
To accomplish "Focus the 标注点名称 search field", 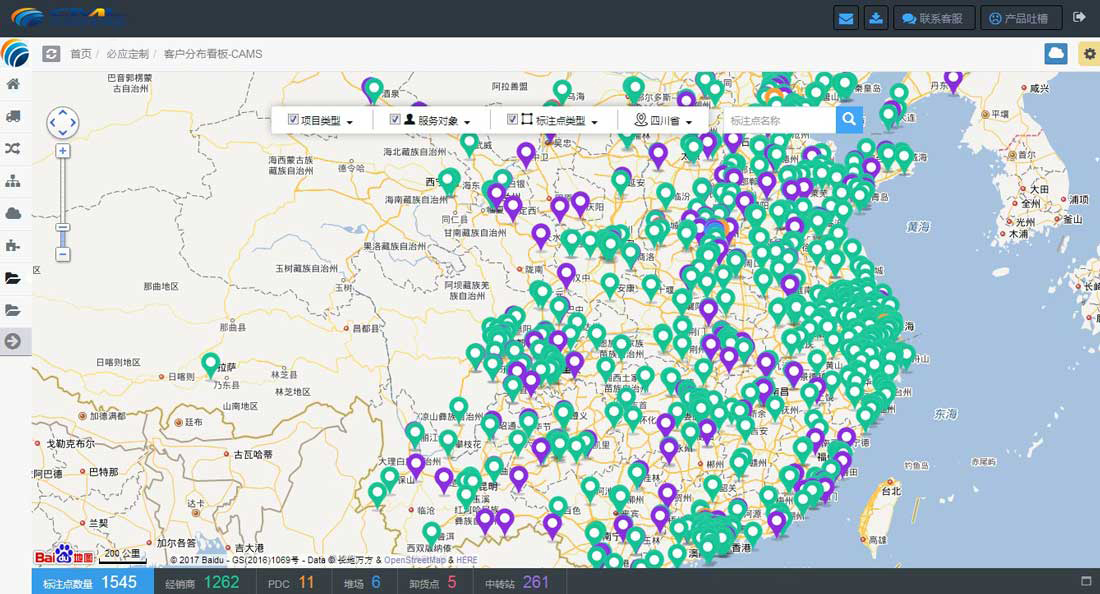I will click(x=779, y=120).
